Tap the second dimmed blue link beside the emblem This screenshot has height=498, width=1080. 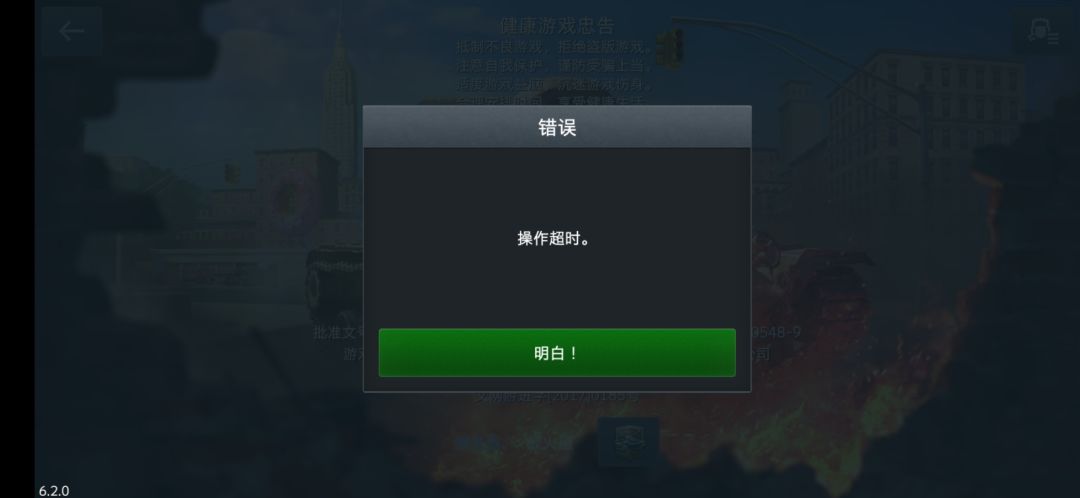(548, 444)
